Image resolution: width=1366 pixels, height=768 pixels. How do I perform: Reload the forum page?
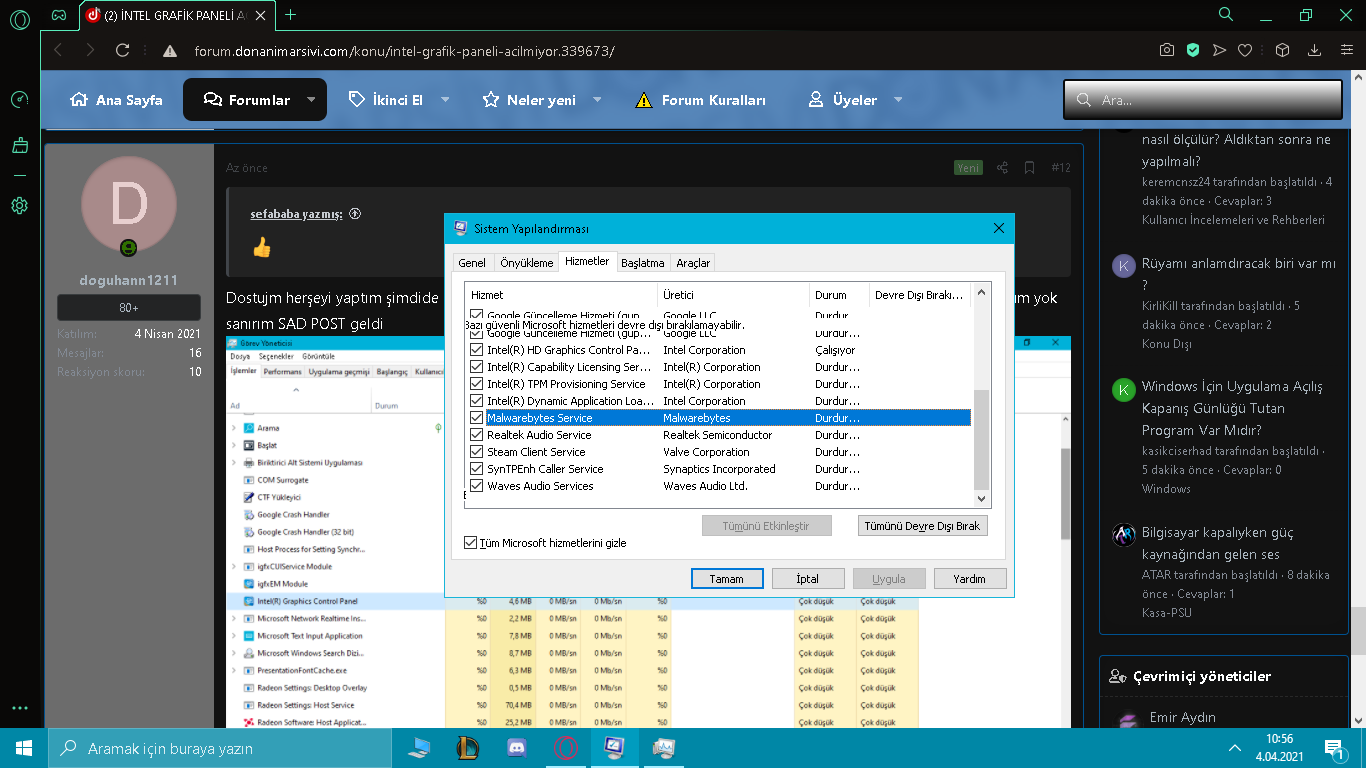tap(122, 50)
